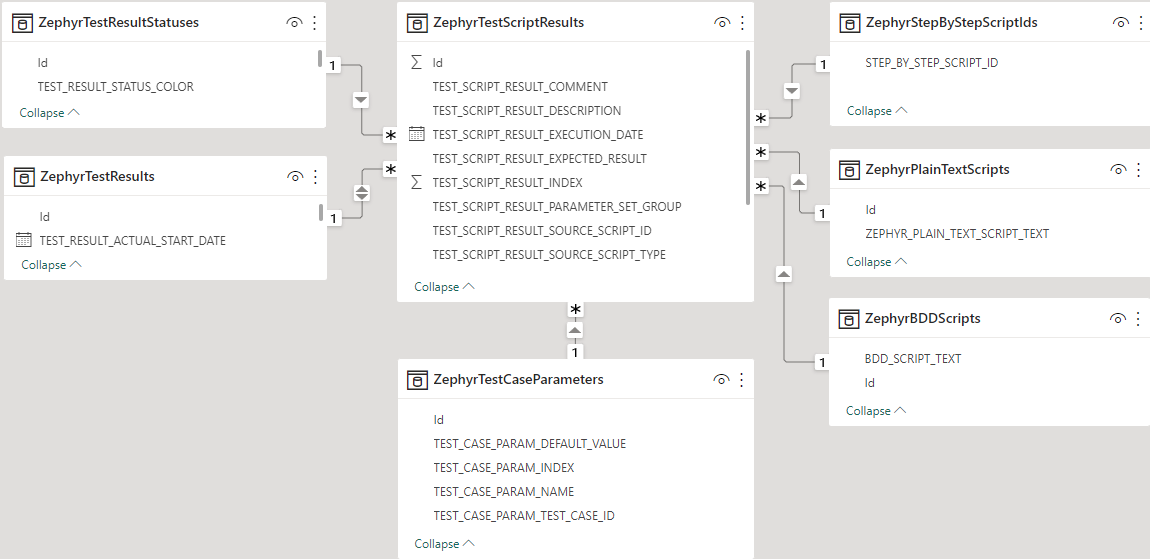The image size is (1150, 559).
Task: Toggle visibility of ZephyrTestResultStatuses table
Action: (x=295, y=23)
